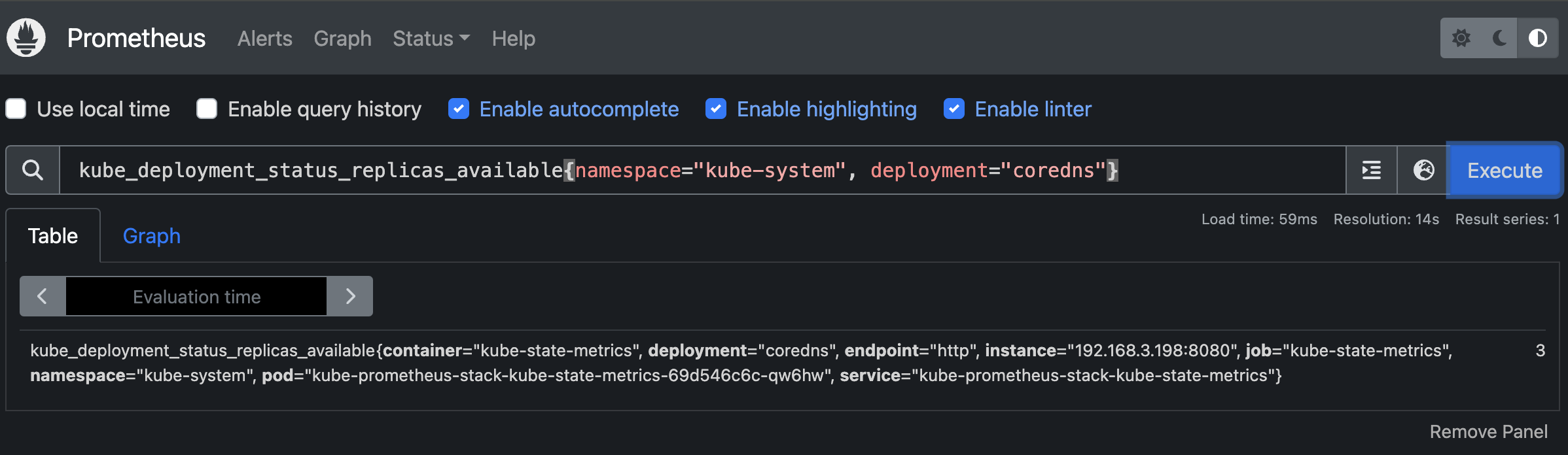Remove this query panel
The height and width of the screenshot is (455, 1568).
[x=1488, y=431]
